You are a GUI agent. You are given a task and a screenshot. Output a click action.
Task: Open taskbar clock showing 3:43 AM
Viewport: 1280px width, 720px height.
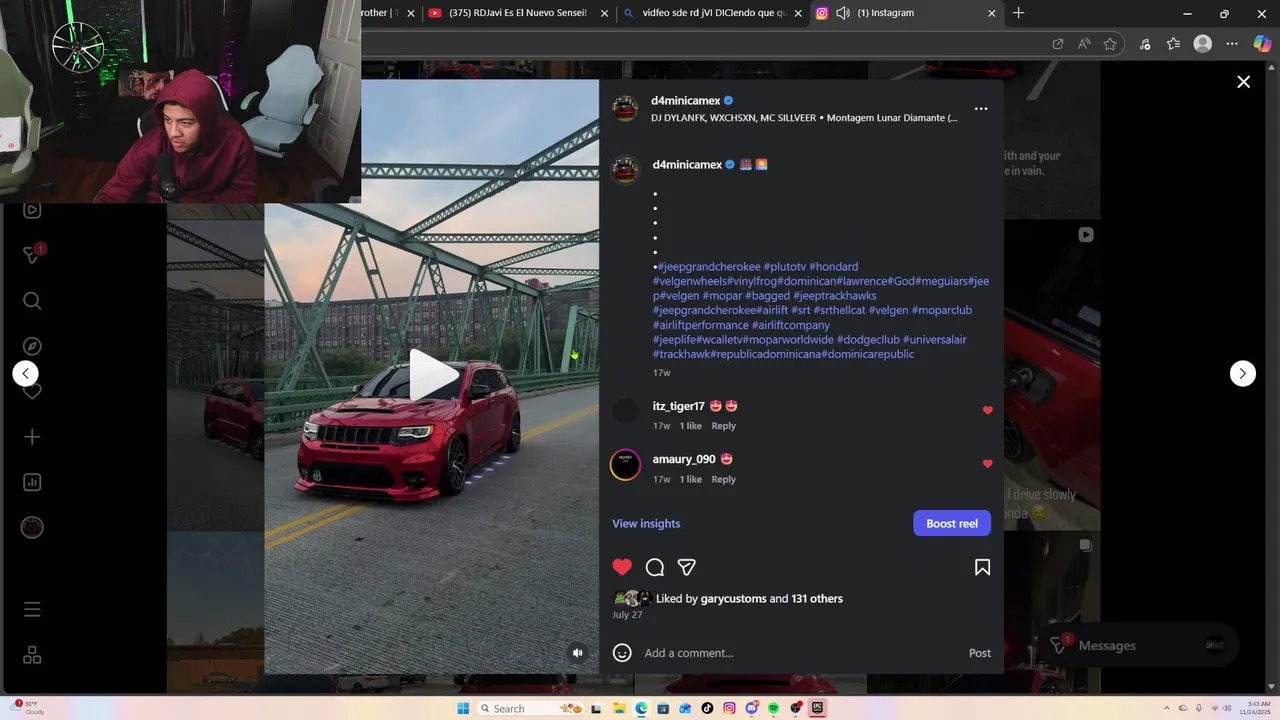coord(1253,708)
